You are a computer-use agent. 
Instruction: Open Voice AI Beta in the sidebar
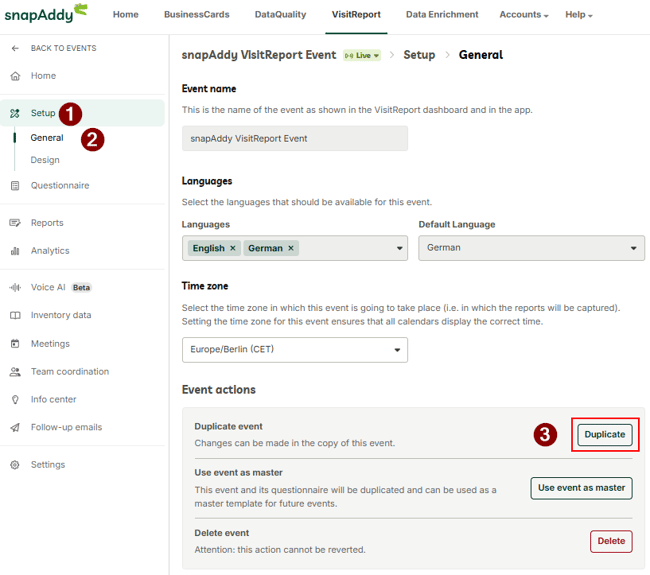pyautogui.click(x=61, y=287)
